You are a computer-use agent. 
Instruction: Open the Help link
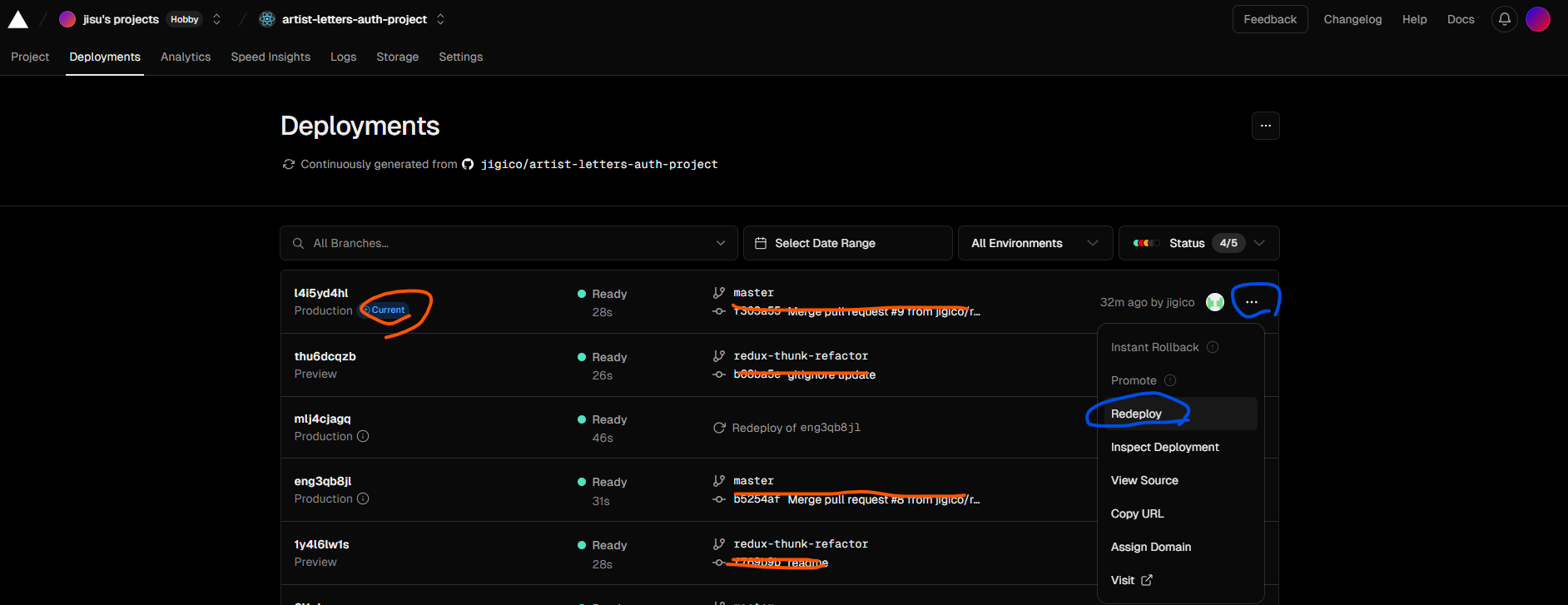click(1414, 19)
